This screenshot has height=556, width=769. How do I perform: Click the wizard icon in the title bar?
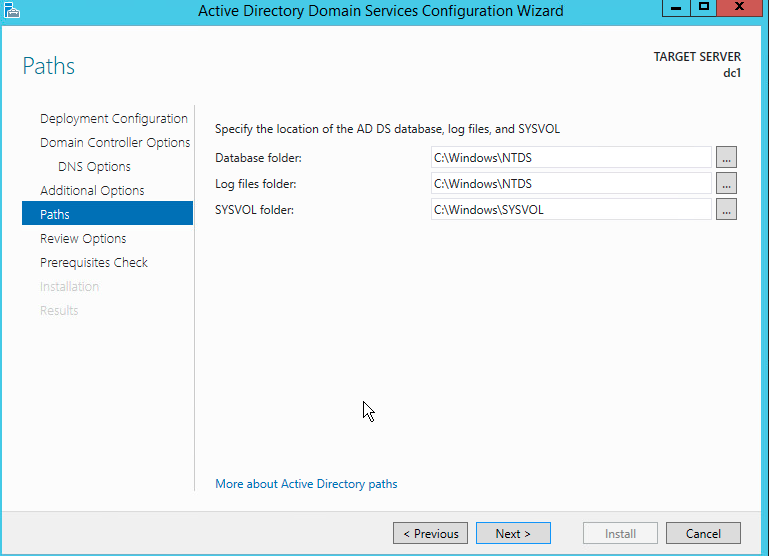click(x=12, y=11)
